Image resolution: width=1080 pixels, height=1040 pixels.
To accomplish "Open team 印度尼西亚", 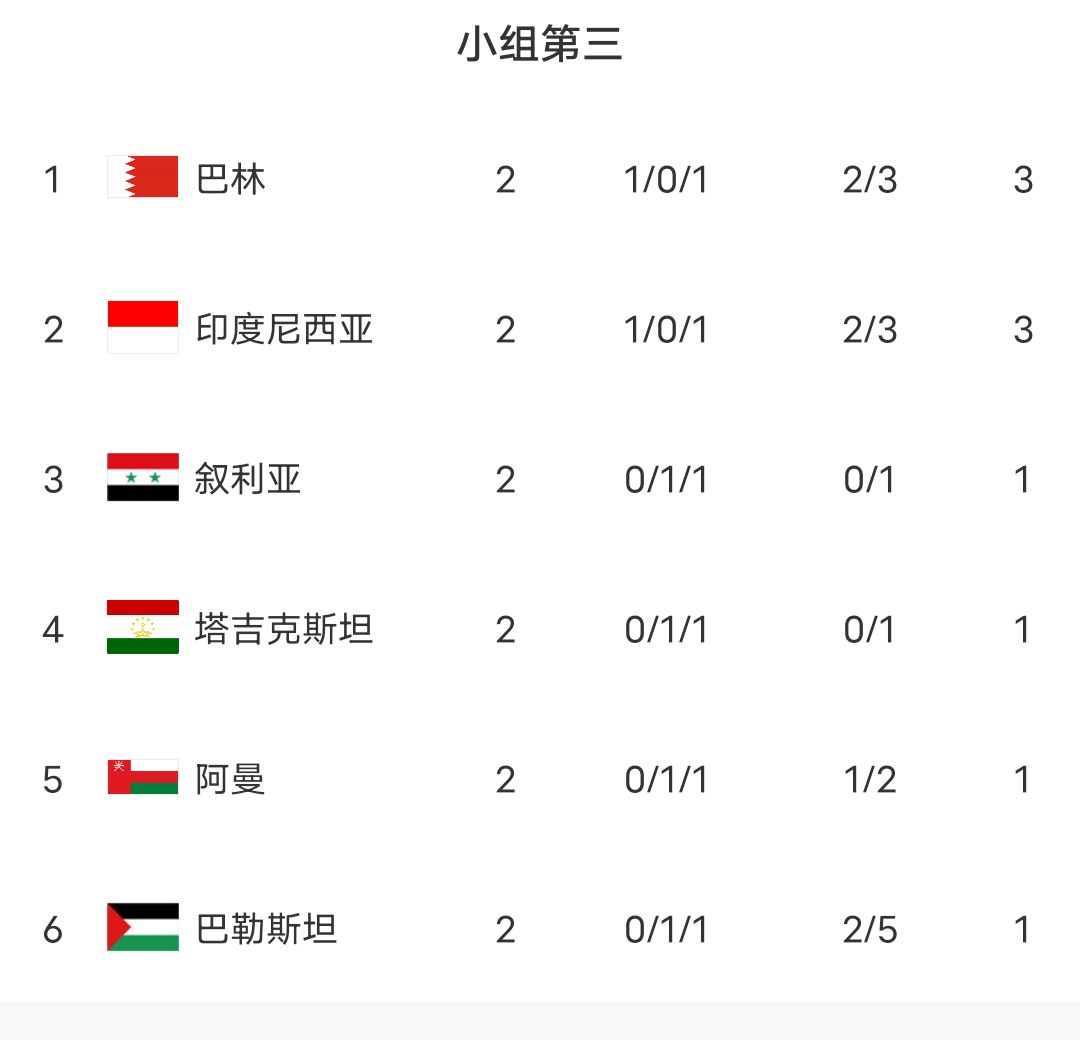I will 284,329.
